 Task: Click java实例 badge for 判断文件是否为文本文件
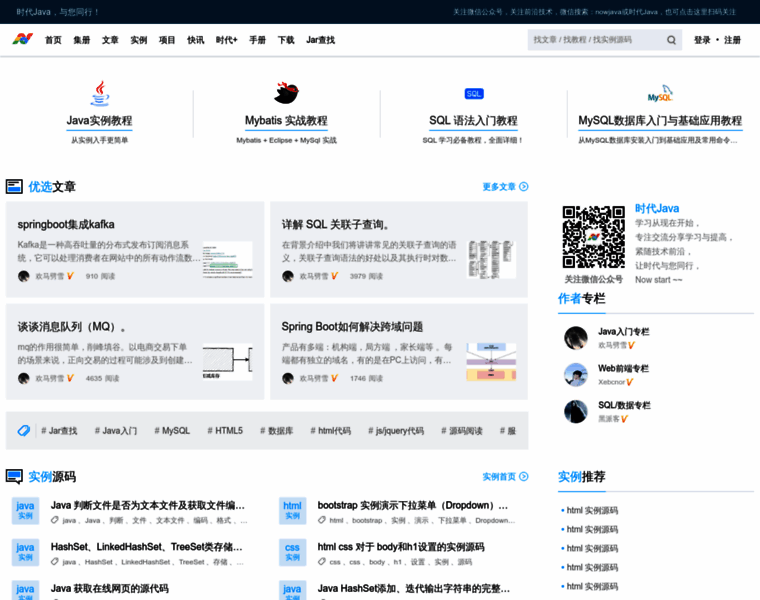pos(25,511)
